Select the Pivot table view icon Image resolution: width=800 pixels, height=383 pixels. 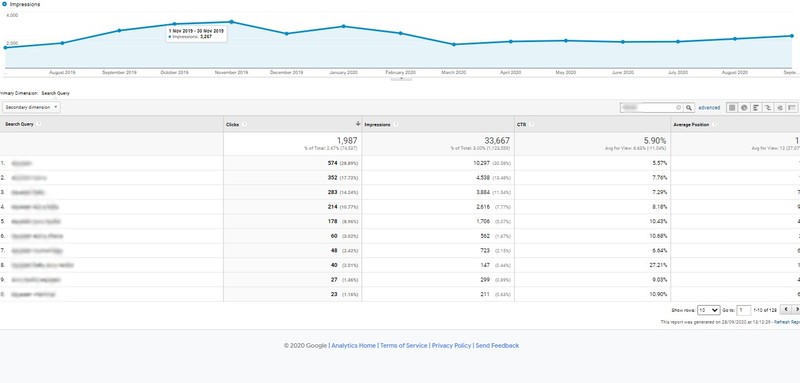(x=792, y=108)
